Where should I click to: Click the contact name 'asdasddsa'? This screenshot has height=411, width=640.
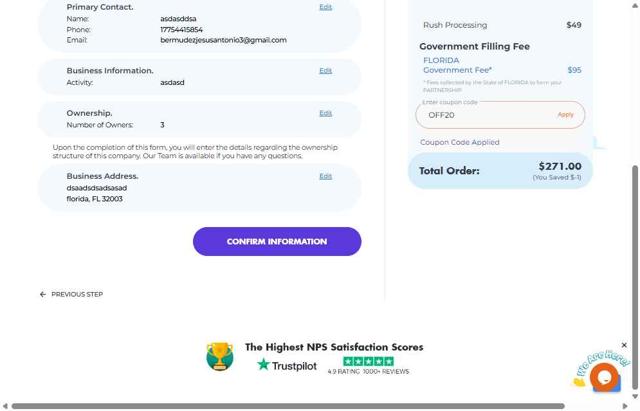(x=178, y=19)
